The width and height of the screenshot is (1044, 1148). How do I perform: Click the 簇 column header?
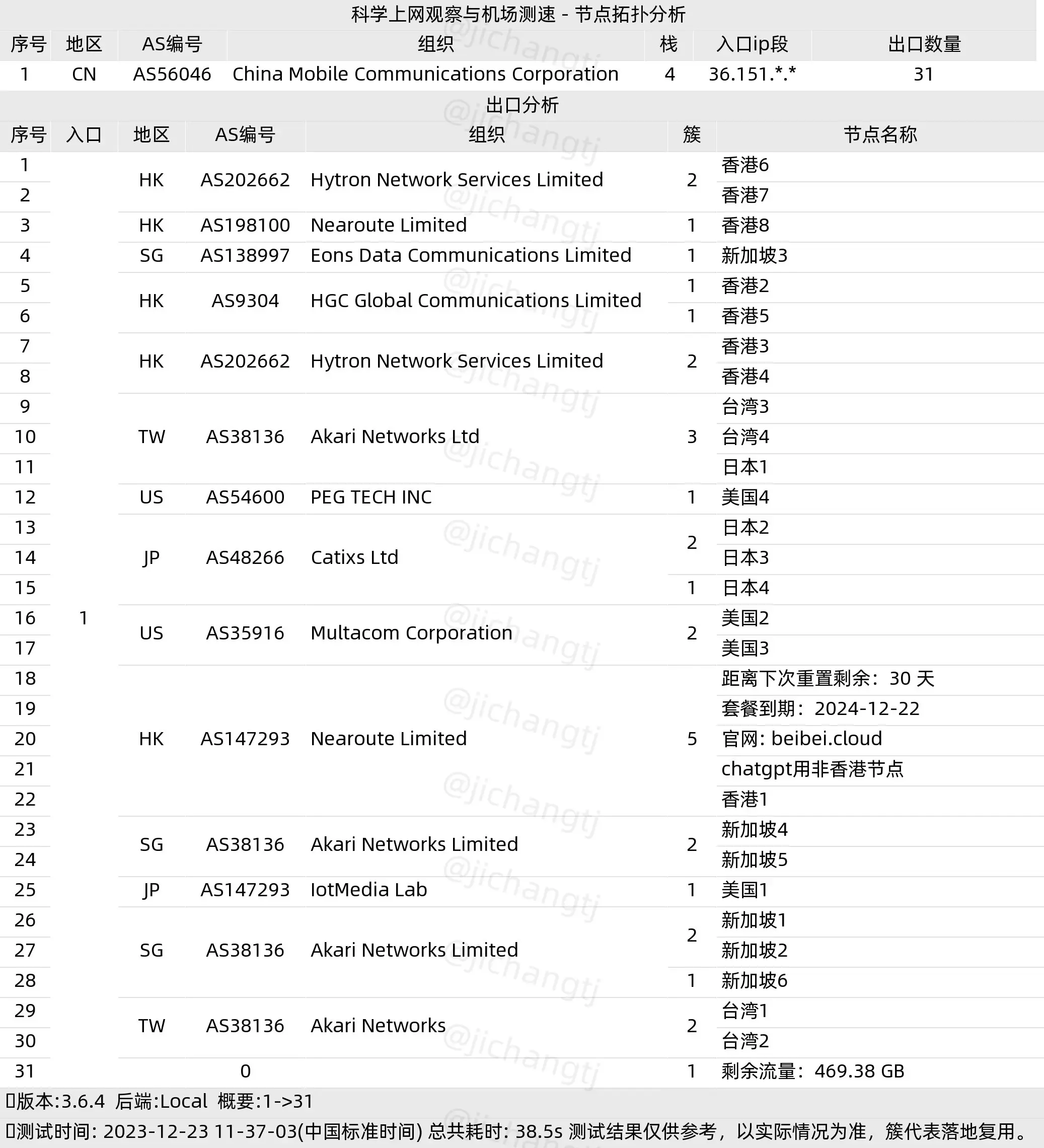pyautogui.click(x=692, y=135)
